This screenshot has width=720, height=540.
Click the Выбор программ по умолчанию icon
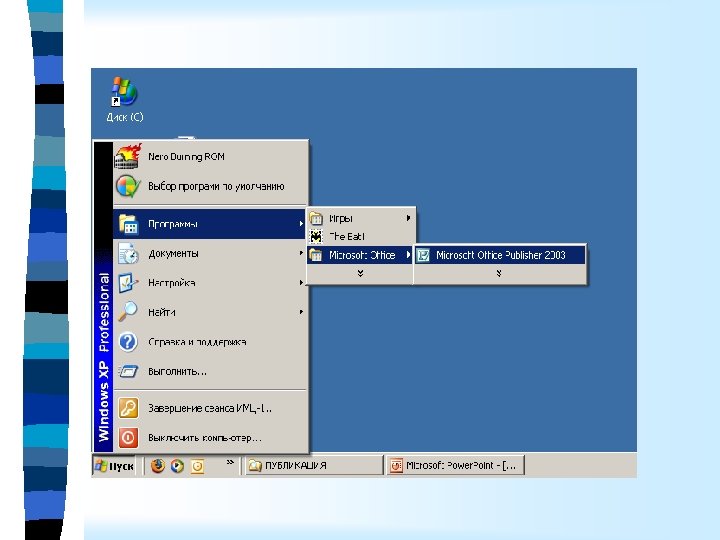pyautogui.click(x=128, y=186)
